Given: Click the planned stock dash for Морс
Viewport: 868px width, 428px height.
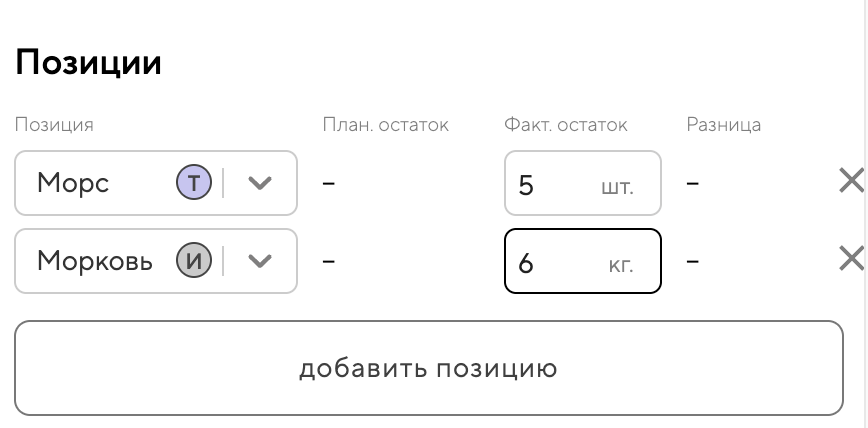Looking at the screenshot, I should pyautogui.click(x=329, y=183).
